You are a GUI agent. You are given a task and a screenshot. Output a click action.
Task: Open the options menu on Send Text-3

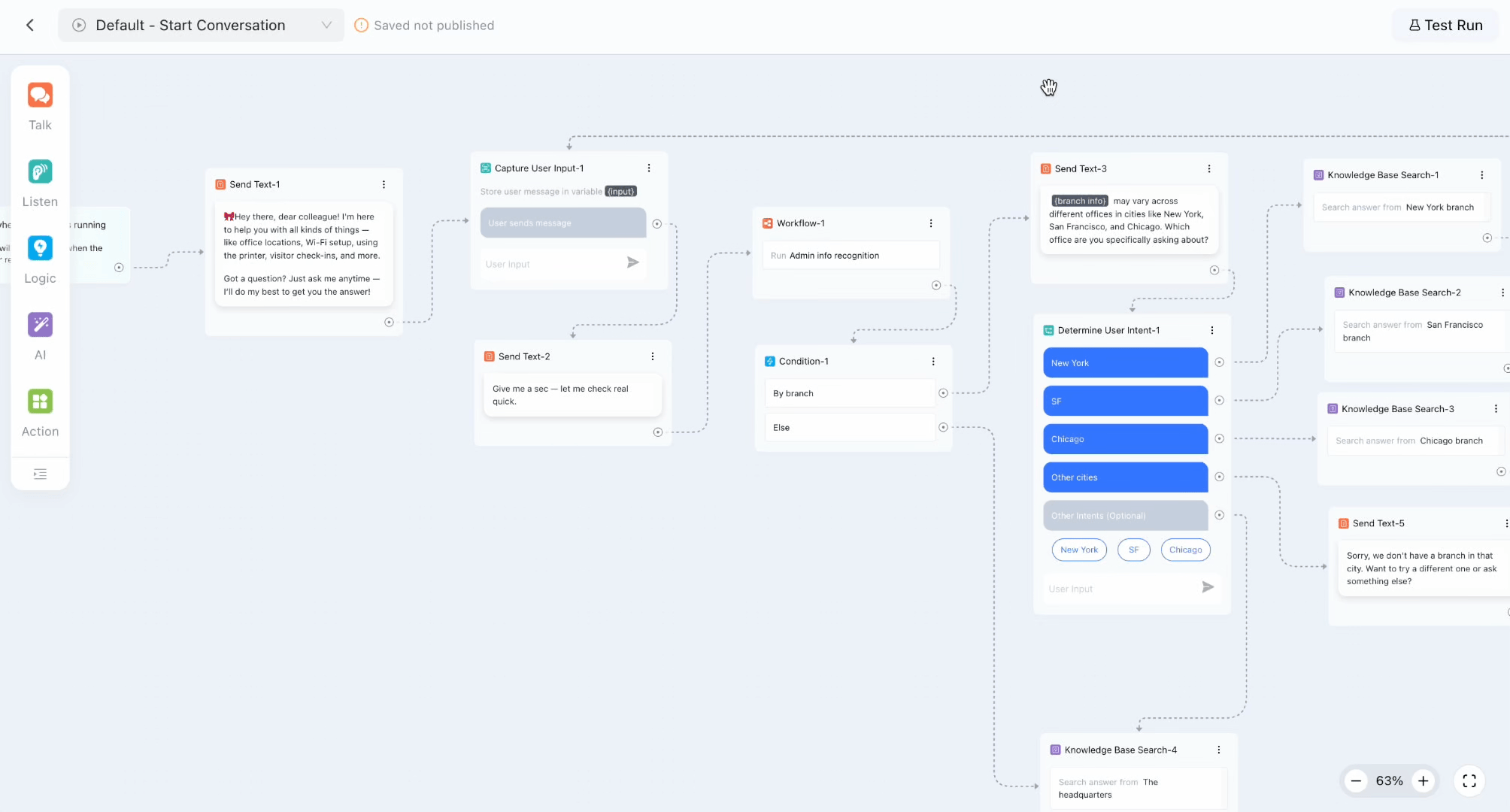point(1209,168)
